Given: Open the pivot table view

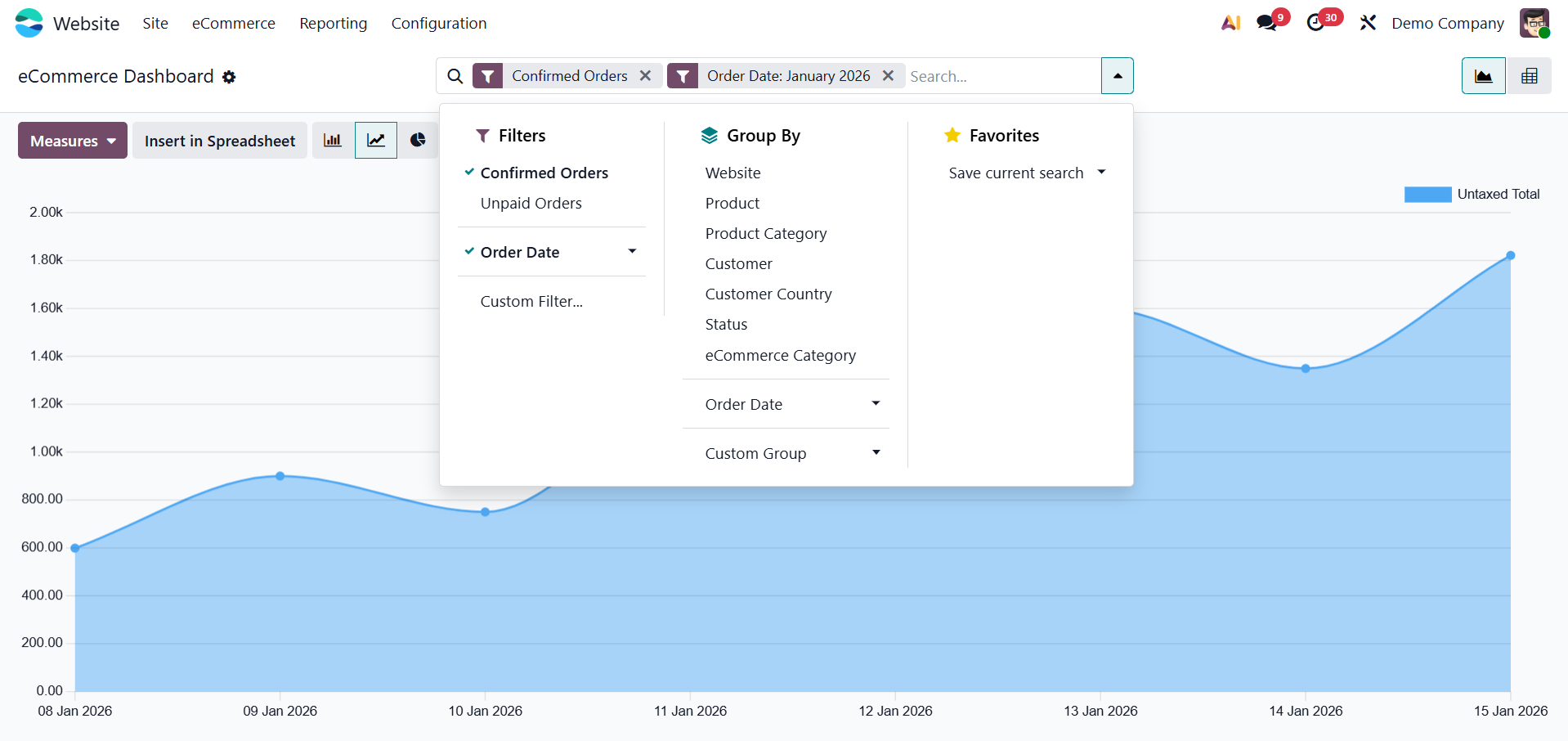Looking at the screenshot, I should point(1529,76).
